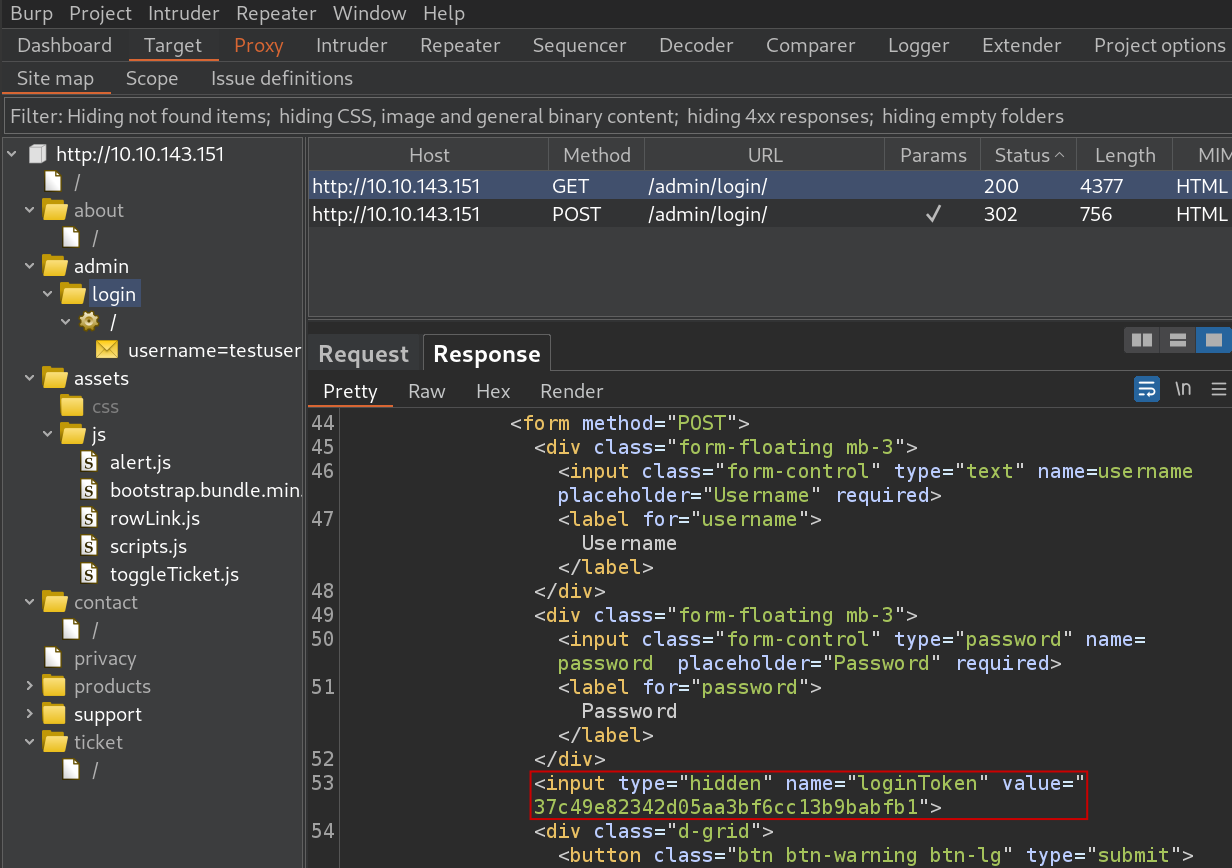Select the support folder icon
The height and width of the screenshot is (868, 1232).
tap(54, 714)
